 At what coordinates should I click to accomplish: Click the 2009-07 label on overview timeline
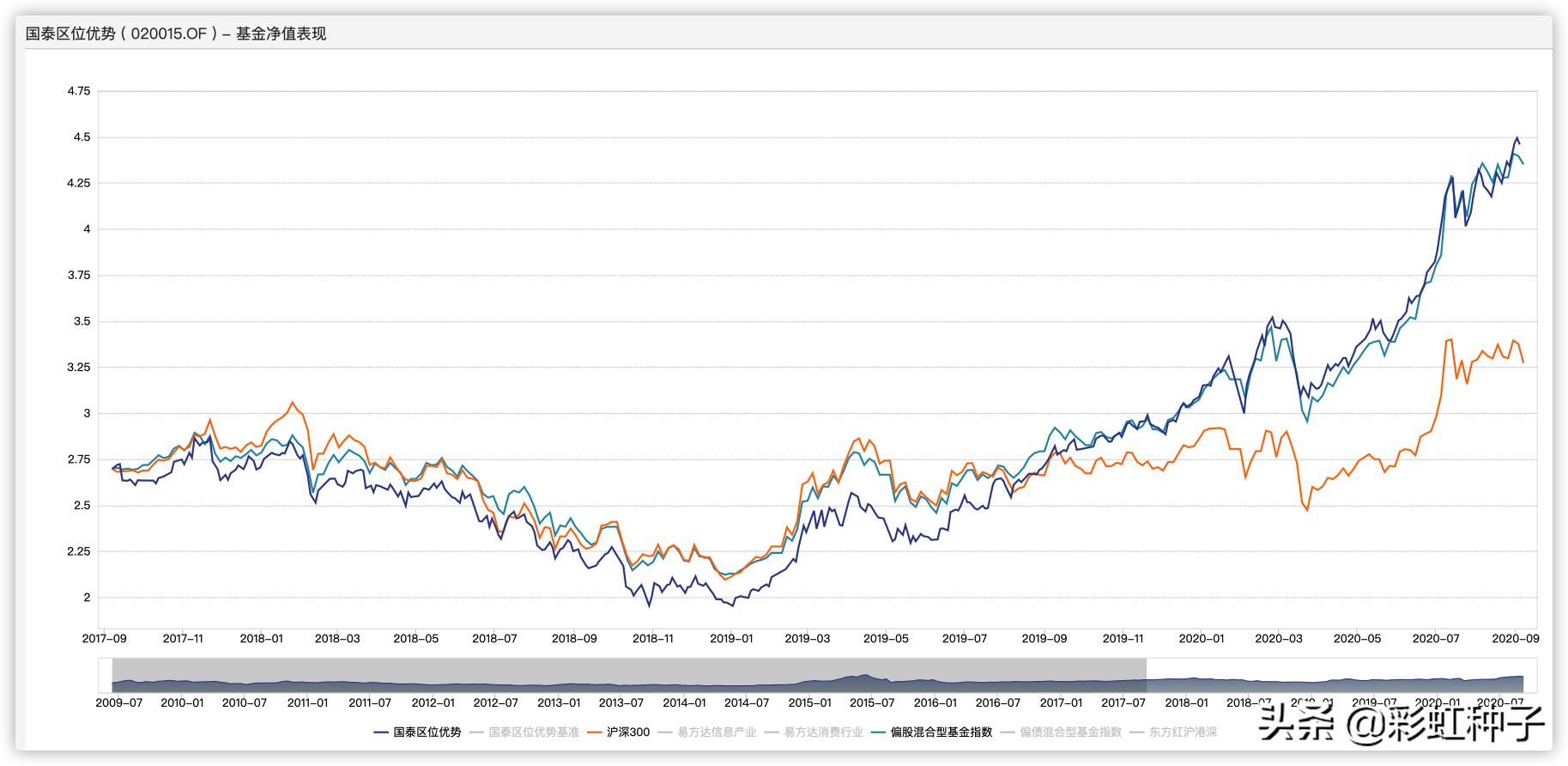pyautogui.click(x=118, y=702)
